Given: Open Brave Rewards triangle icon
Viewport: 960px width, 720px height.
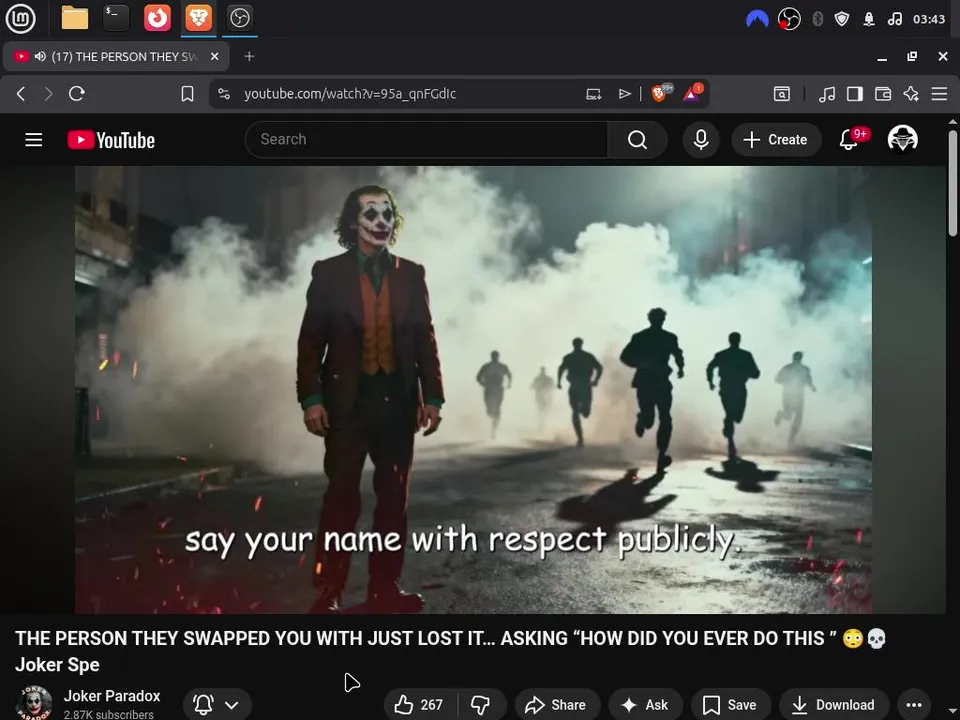Looking at the screenshot, I should tap(692, 93).
